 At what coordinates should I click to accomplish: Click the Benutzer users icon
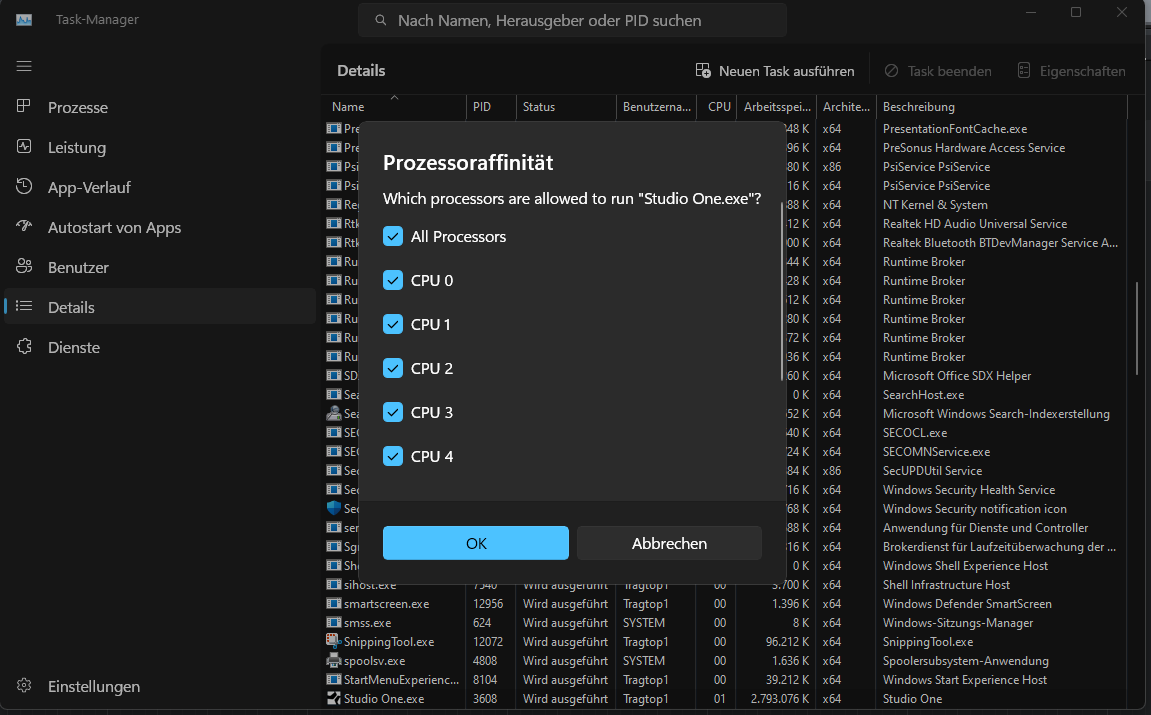tap(24, 266)
